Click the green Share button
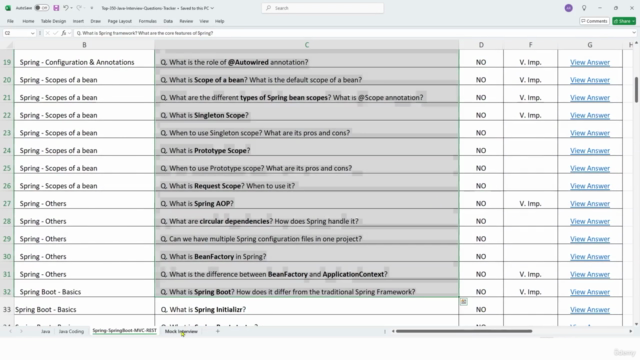 [x=624, y=21]
